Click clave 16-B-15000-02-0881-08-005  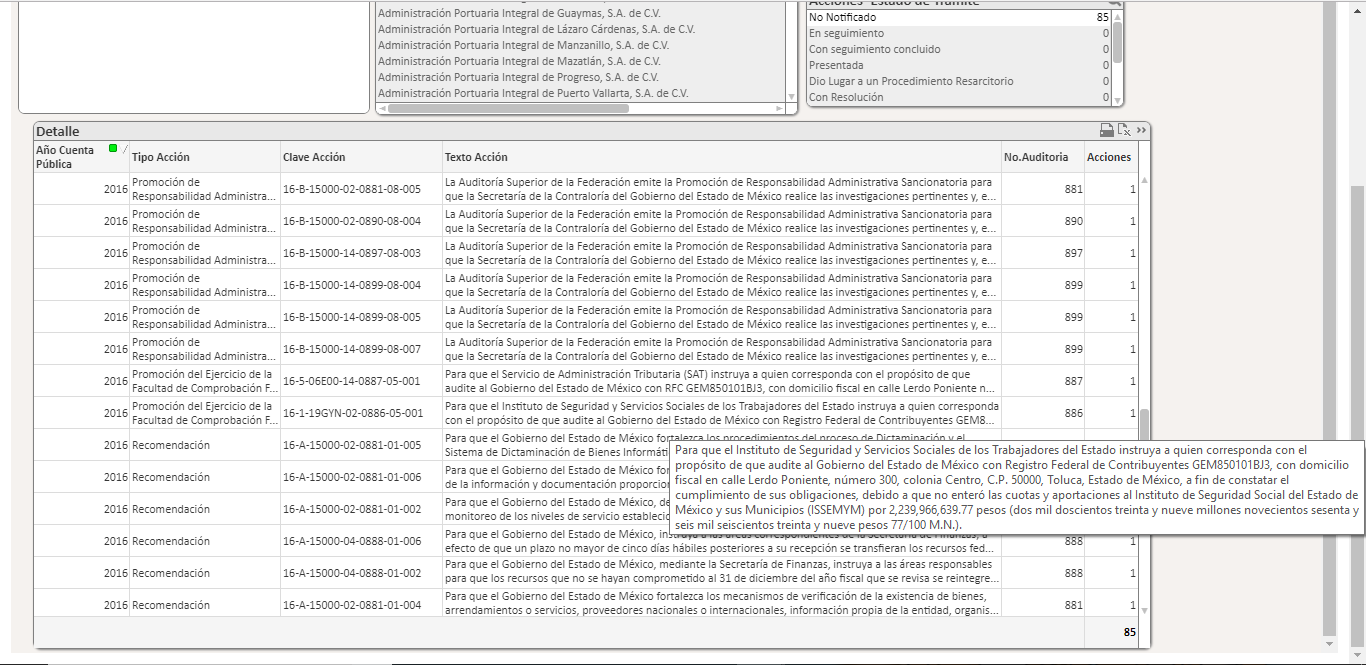click(352, 189)
